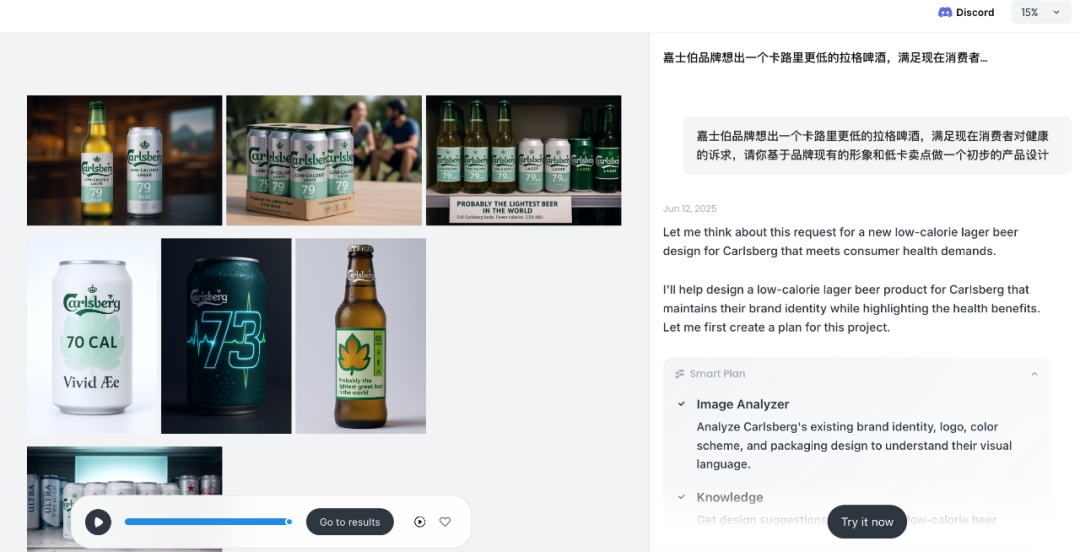This screenshot has height=552, width=1080.
Task: Collapse the Smart Plan panel
Action: 1034,374
